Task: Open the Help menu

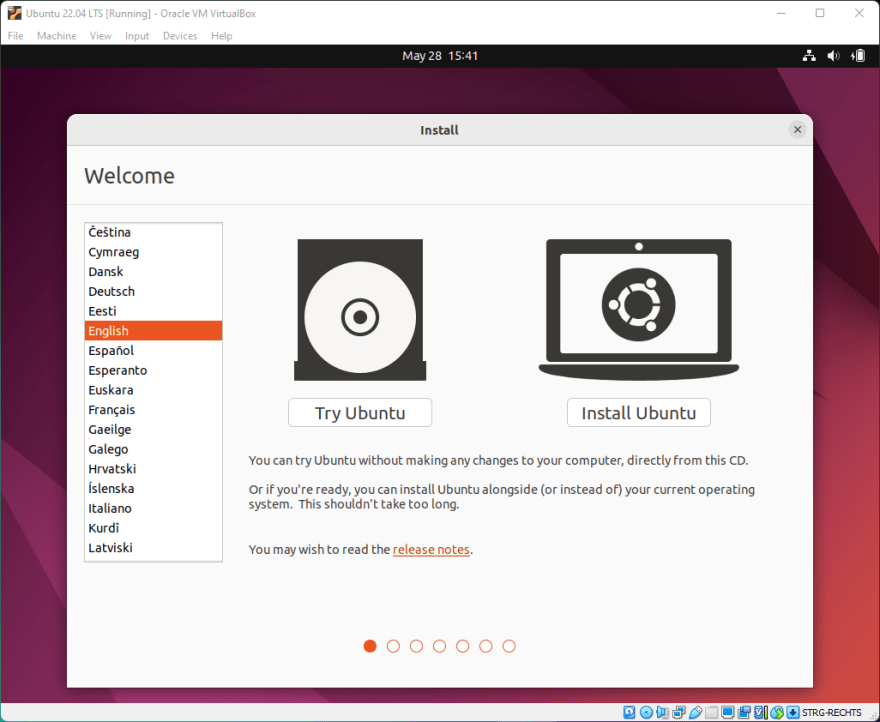Action: (221, 35)
